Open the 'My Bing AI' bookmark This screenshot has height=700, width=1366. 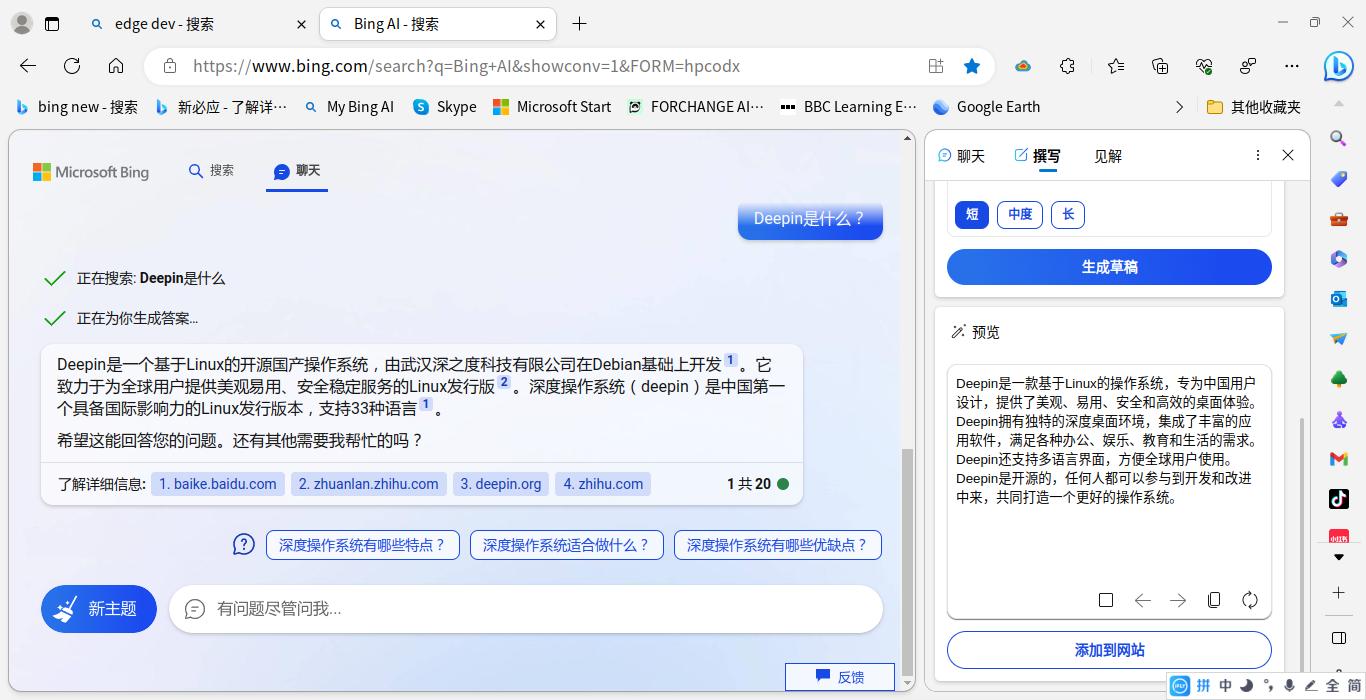[x=349, y=107]
